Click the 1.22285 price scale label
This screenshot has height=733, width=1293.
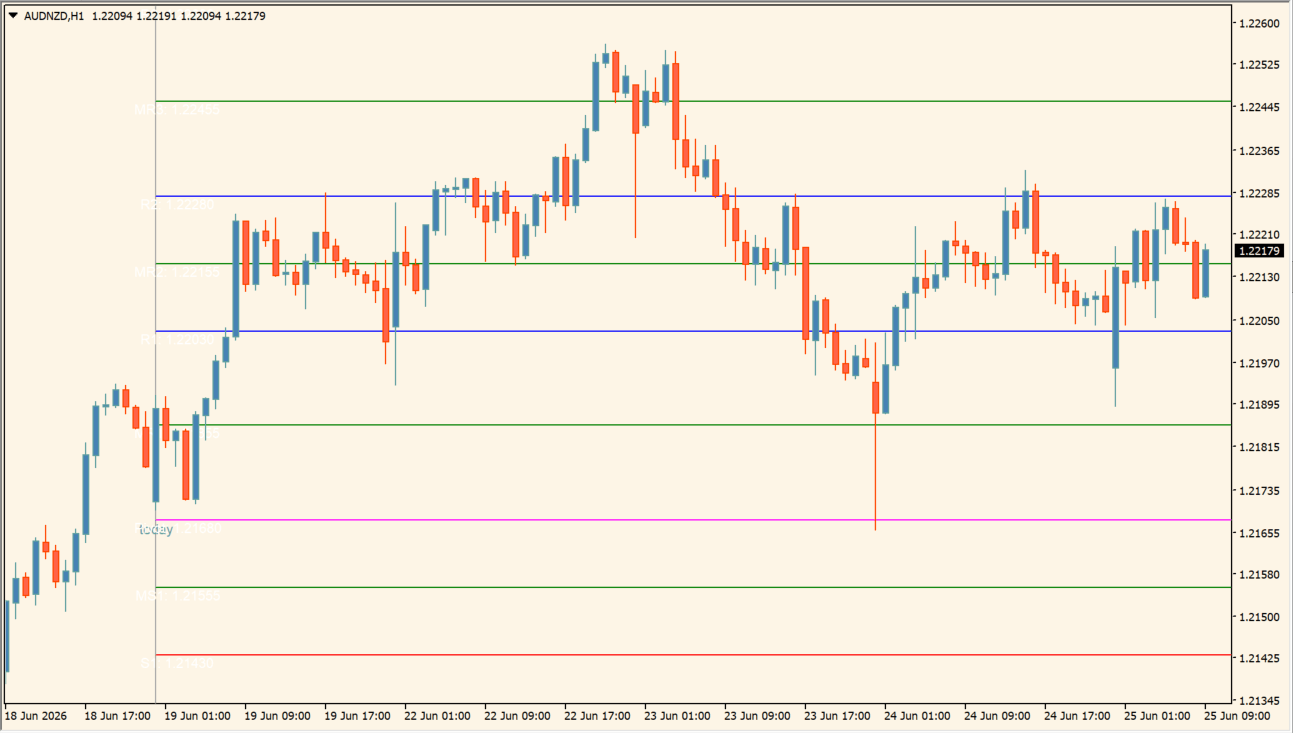(x=1258, y=193)
